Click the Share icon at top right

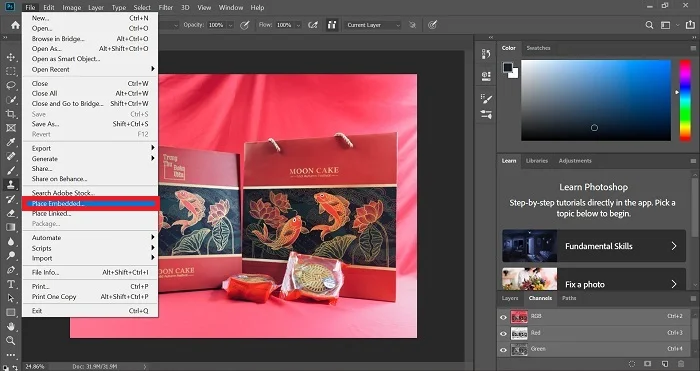[690, 25]
